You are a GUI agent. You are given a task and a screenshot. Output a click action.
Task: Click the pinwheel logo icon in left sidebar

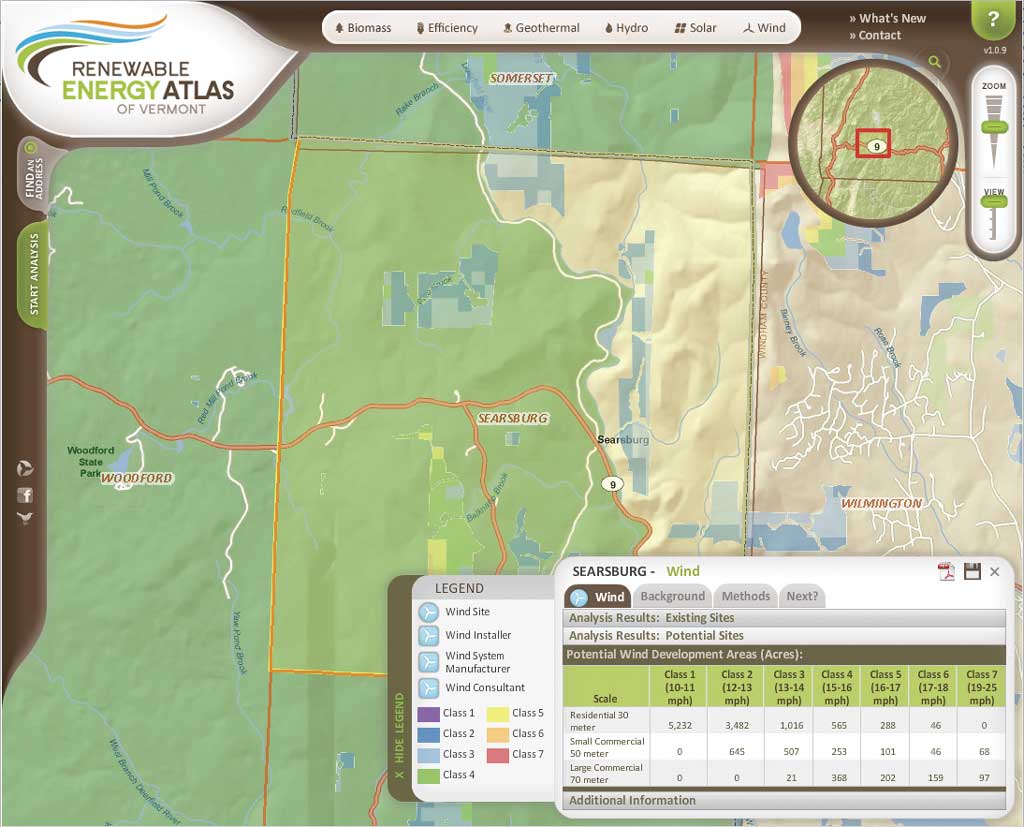(x=25, y=468)
